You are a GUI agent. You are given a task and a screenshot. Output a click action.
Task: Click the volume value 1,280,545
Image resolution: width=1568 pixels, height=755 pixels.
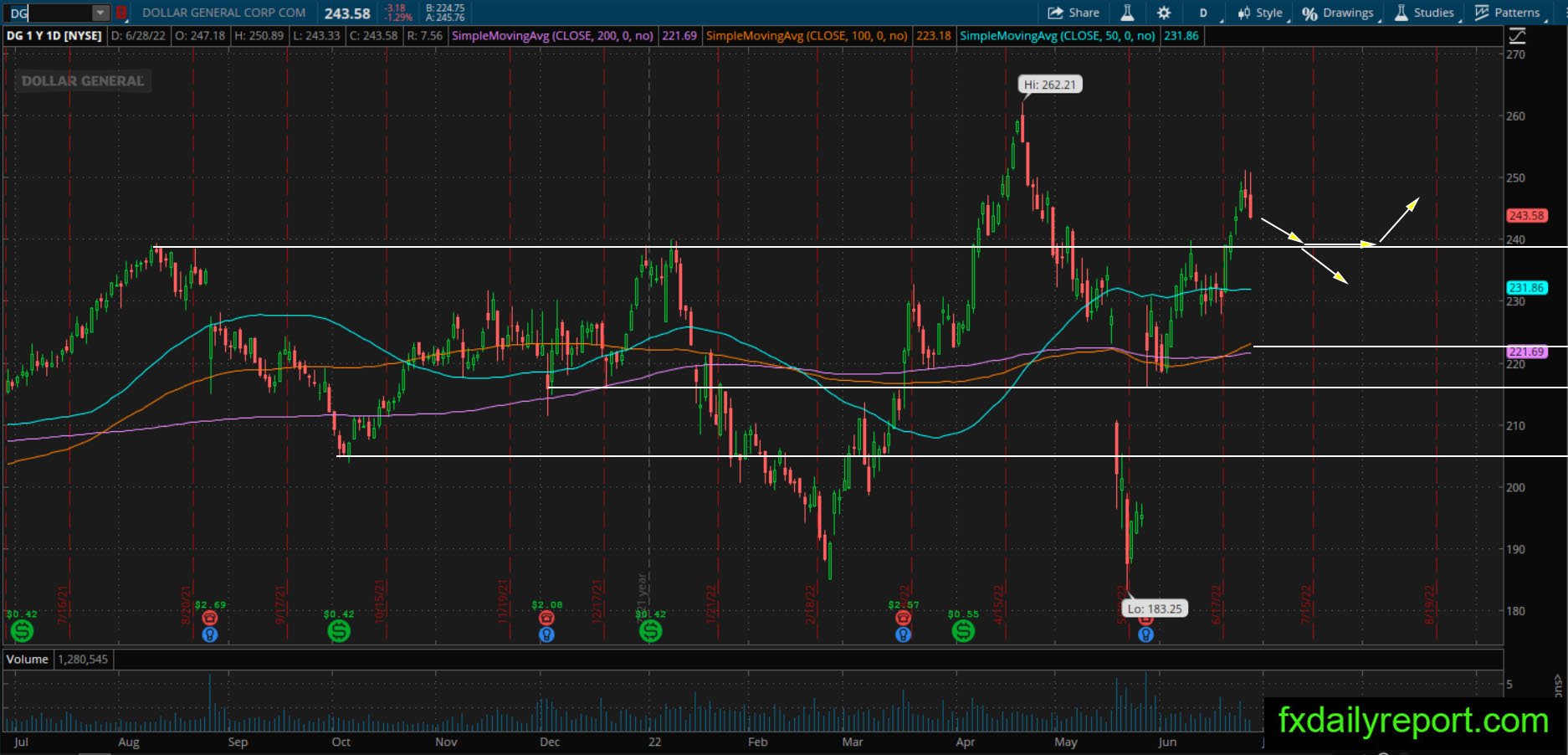click(83, 659)
